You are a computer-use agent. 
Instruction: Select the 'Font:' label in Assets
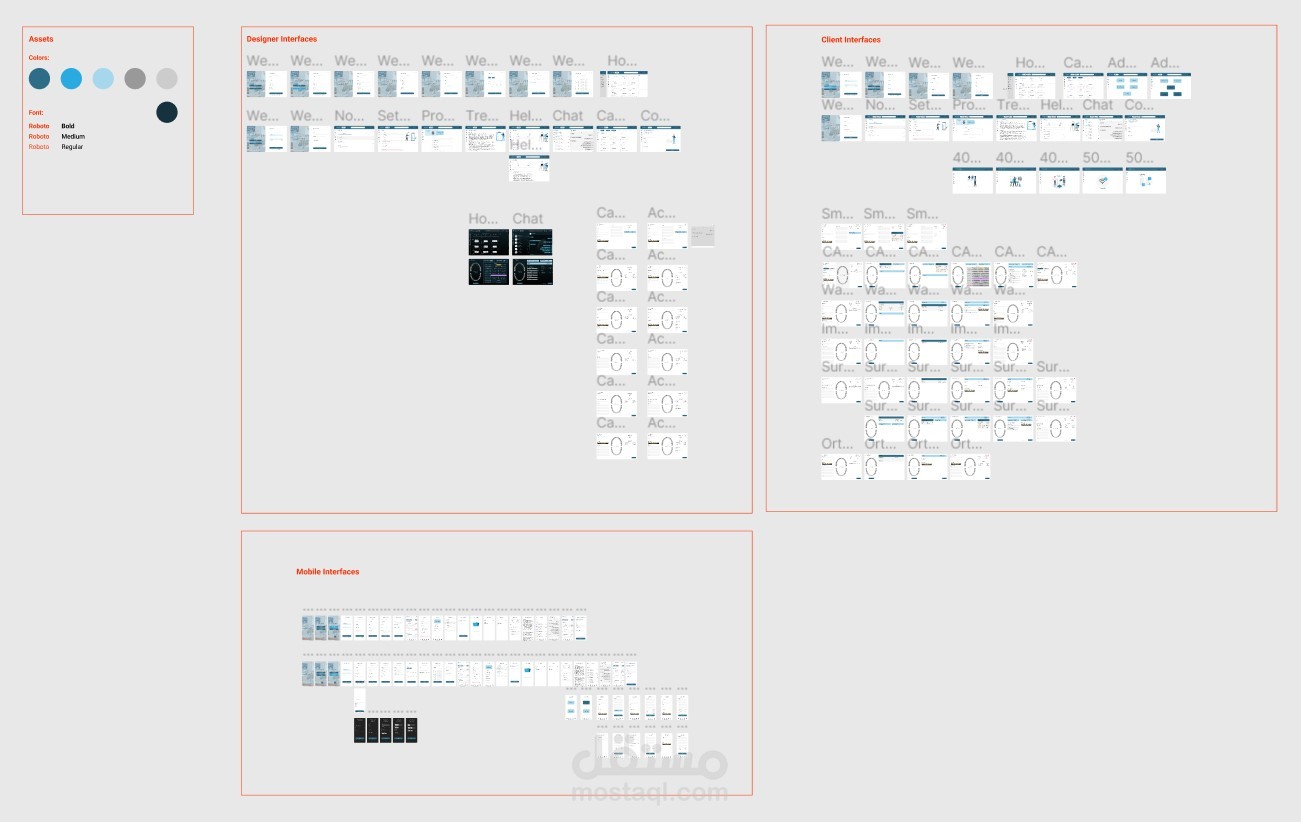[36, 113]
